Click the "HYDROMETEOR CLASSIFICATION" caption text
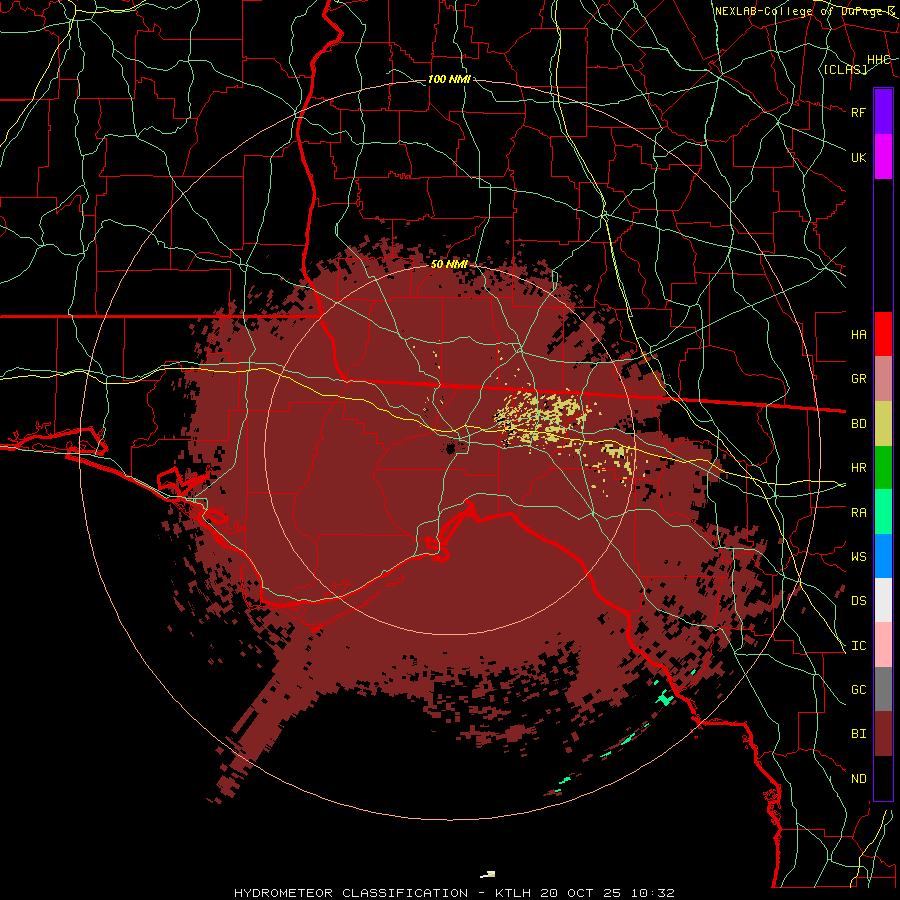900x900 pixels. pos(351,893)
